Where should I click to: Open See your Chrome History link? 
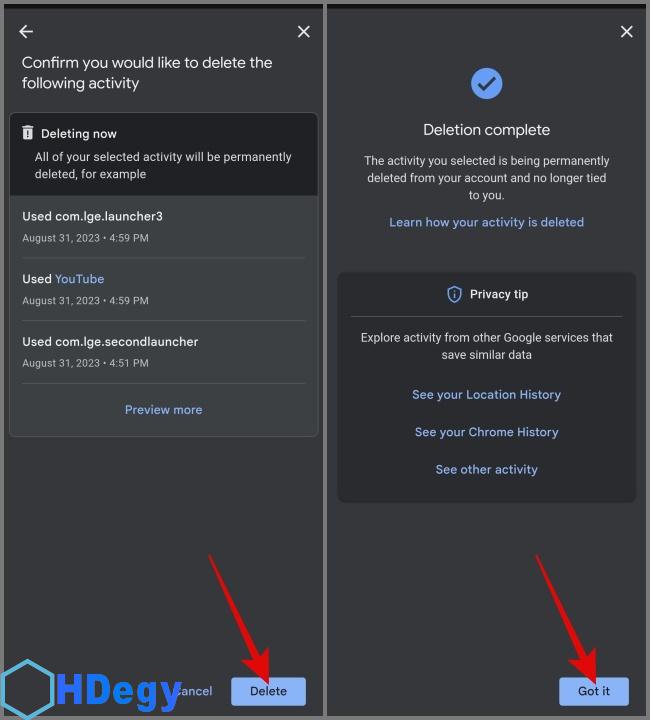(x=487, y=432)
